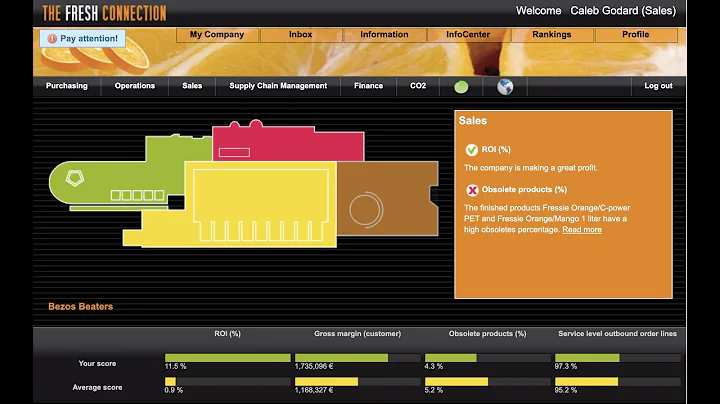Viewport: 720px width, 404px height.
Task: Go to the Information tab
Action: pos(384,35)
